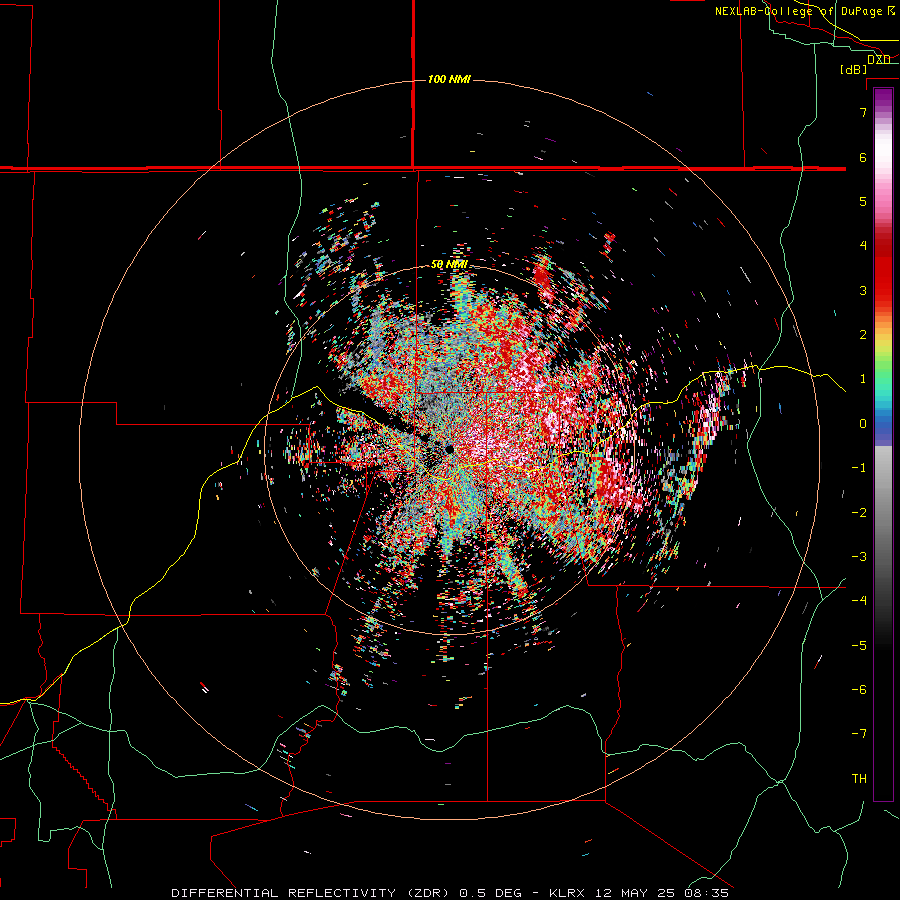The image size is (900, 900).
Task: Click the ZDR color scale bar
Action: pyautogui.click(x=883, y=444)
